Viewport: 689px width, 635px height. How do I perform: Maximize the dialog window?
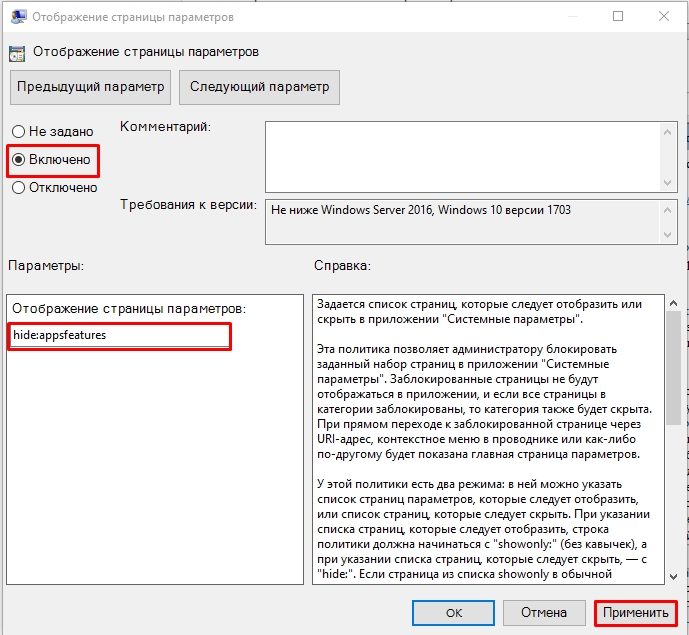(x=618, y=16)
